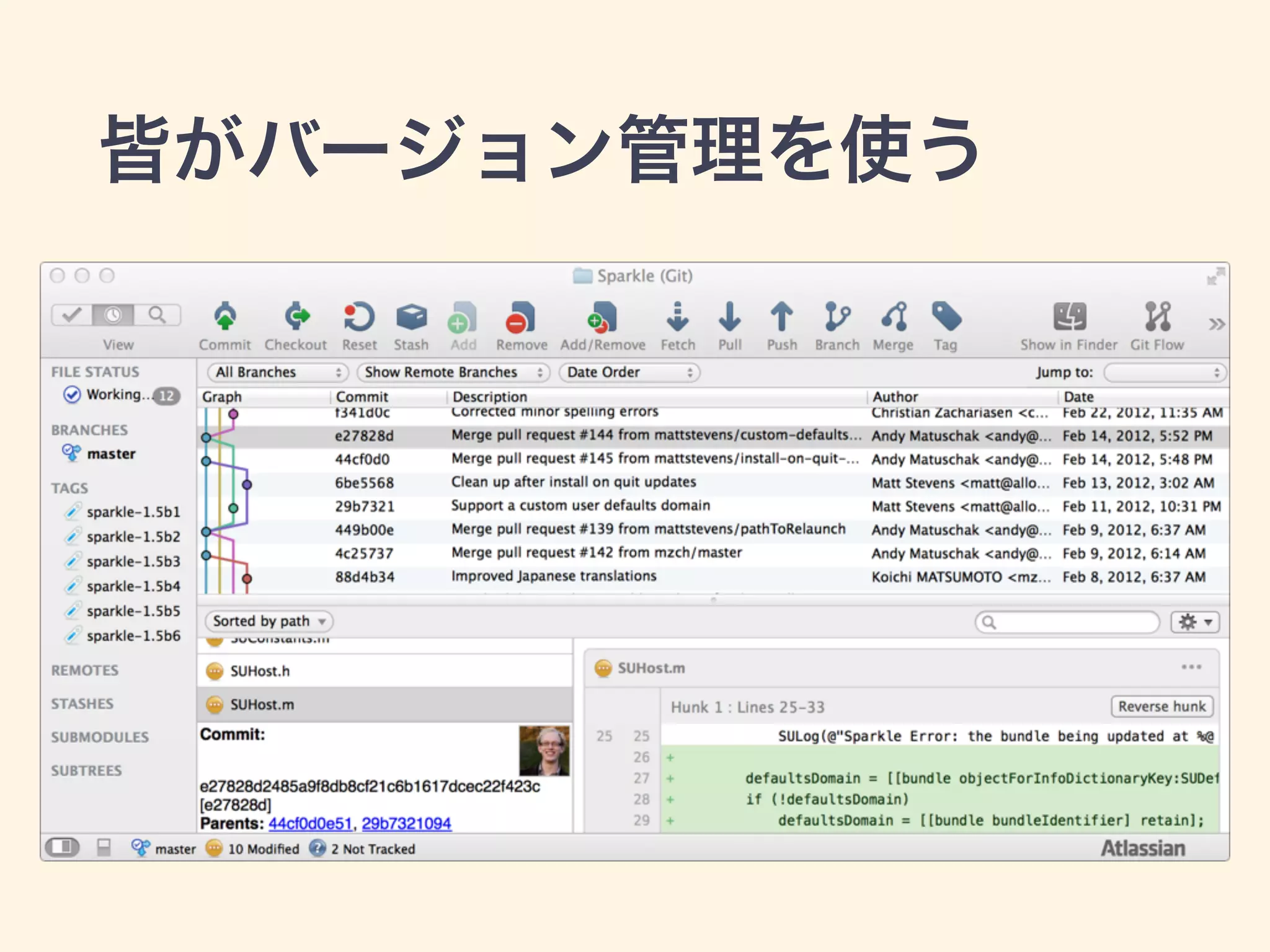This screenshot has width=1270, height=952.
Task: Click the Tag toolbar icon
Action: pyautogui.click(x=946, y=317)
